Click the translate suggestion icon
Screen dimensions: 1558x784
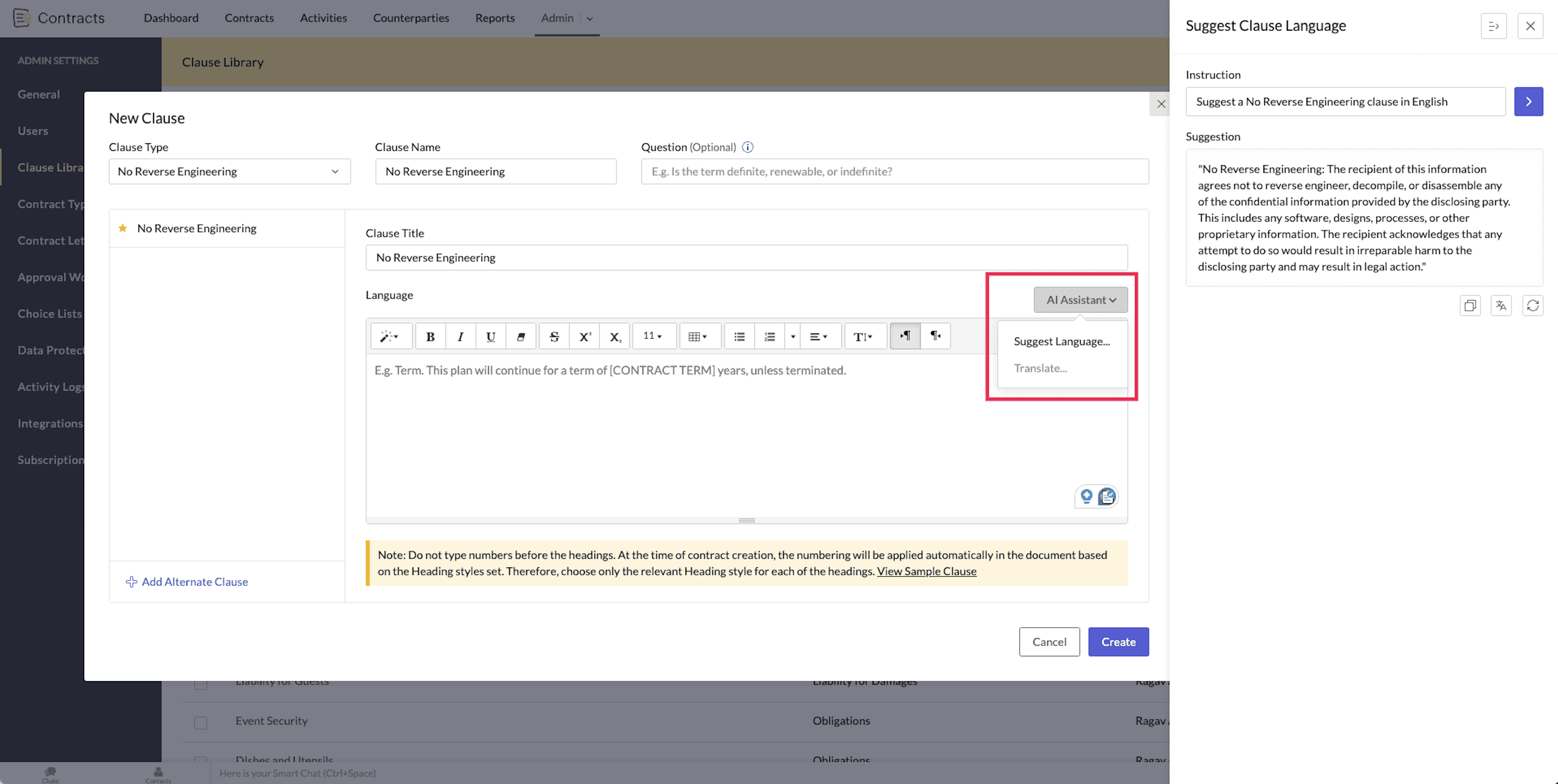[1501, 305]
